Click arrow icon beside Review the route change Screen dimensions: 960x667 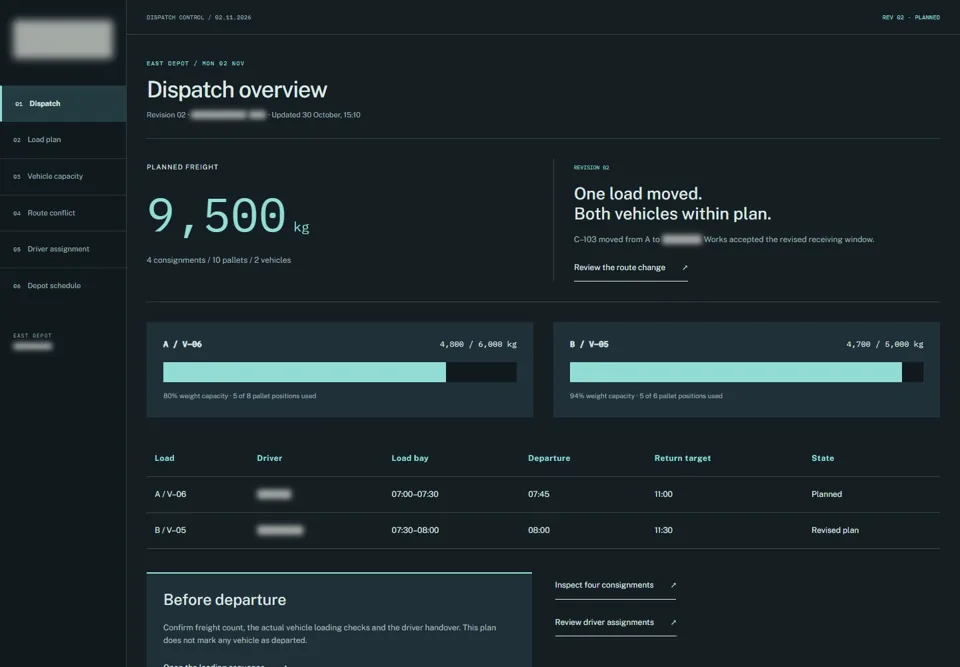point(684,268)
